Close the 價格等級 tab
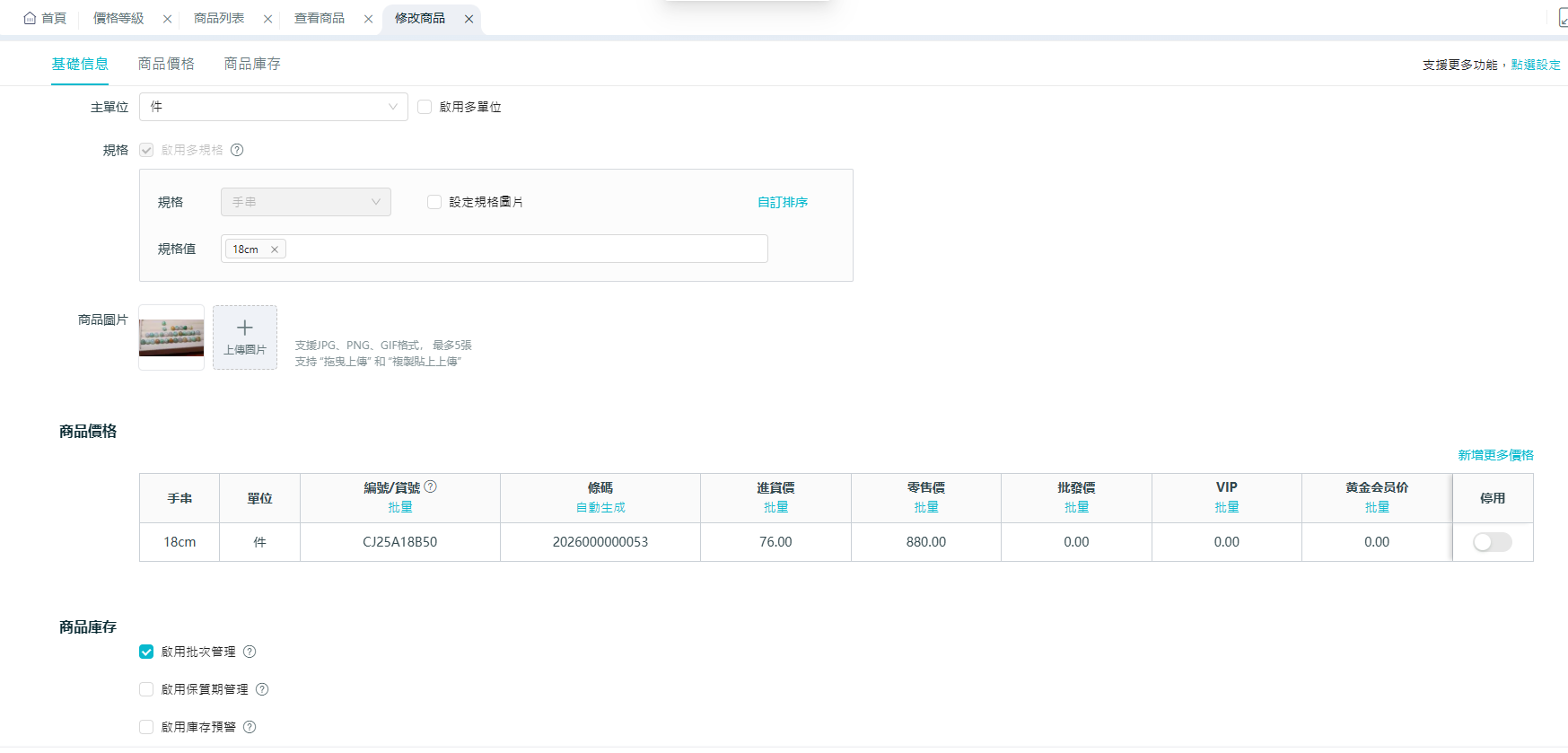The height and width of the screenshot is (753, 1568). click(167, 19)
